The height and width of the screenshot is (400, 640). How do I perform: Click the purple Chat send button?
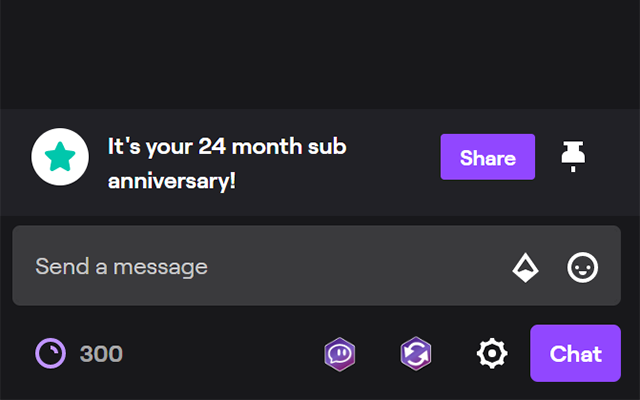click(576, 353)
